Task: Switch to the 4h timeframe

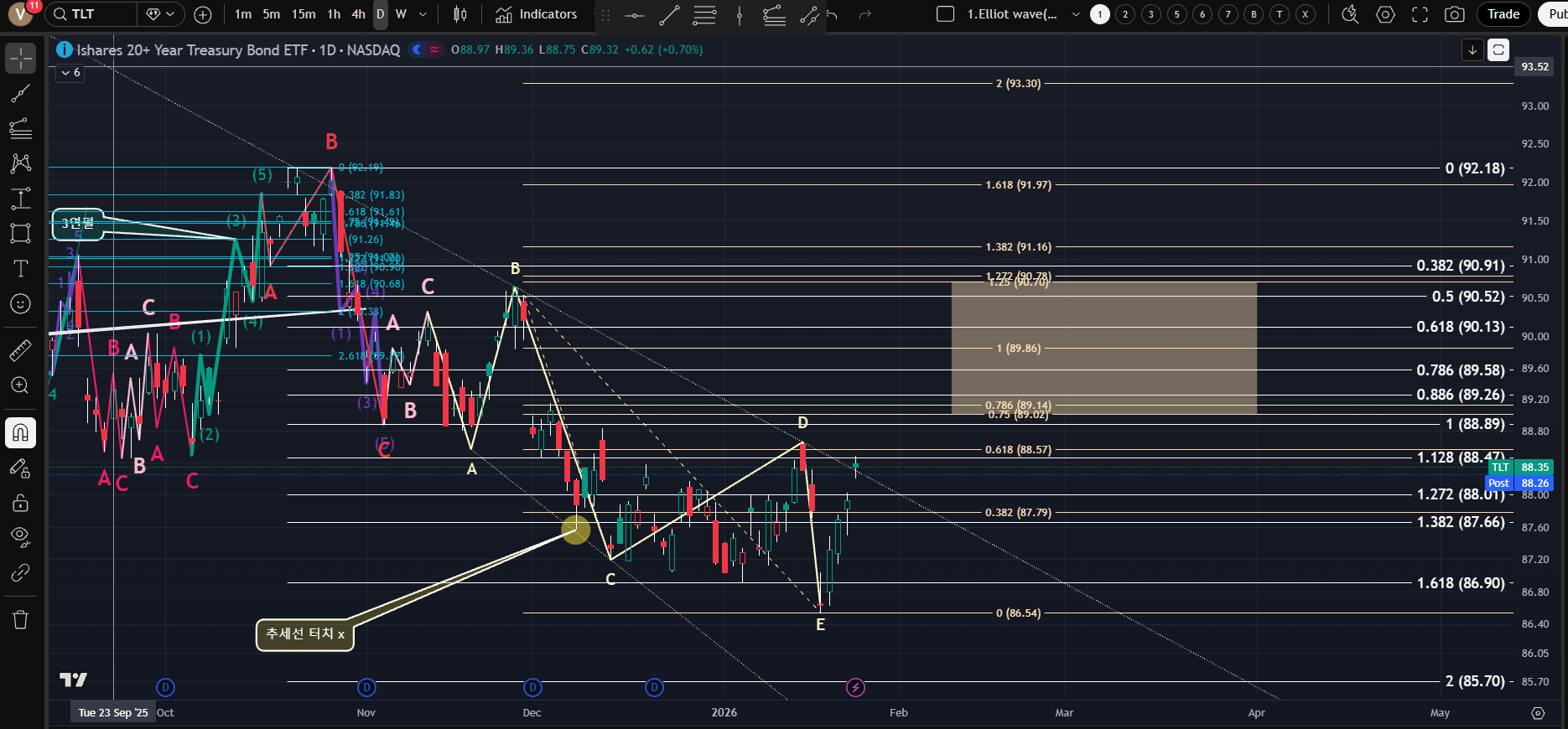Action: (358, 14)
